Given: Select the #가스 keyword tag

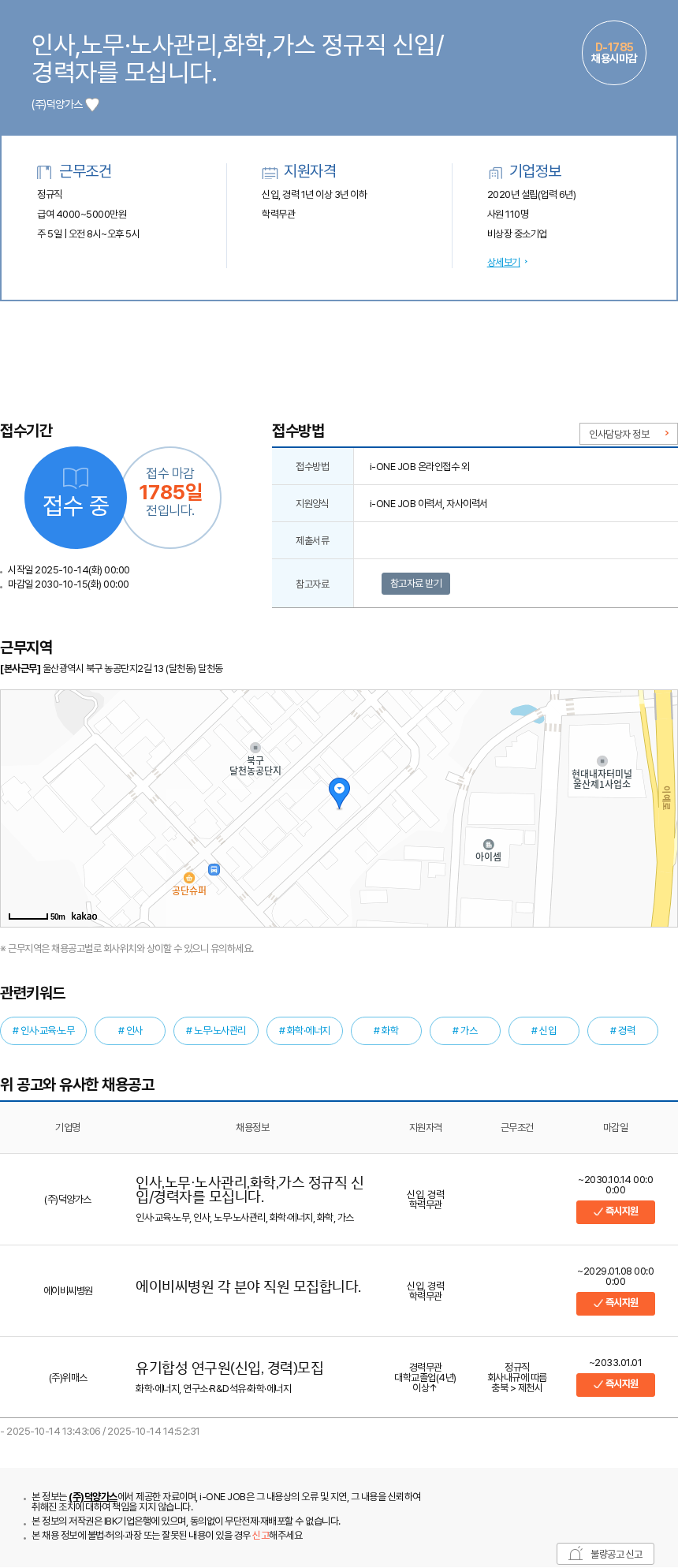Looking at the screenshot, I should [465, 1031].
